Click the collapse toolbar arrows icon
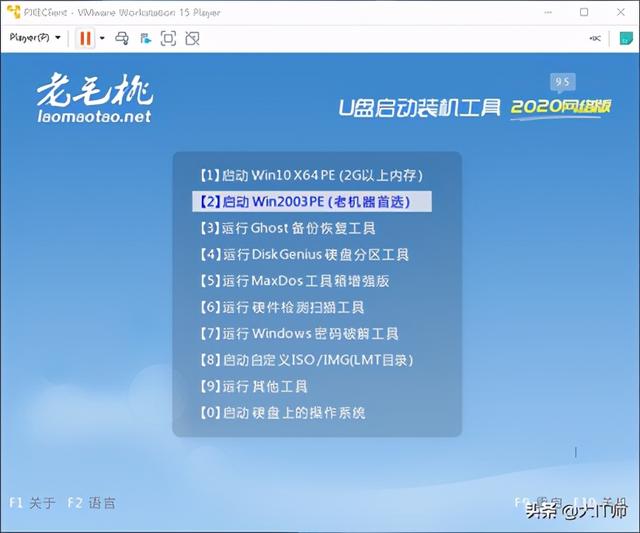The width and height of the screenshot is (640, 533). coord(595,38)
